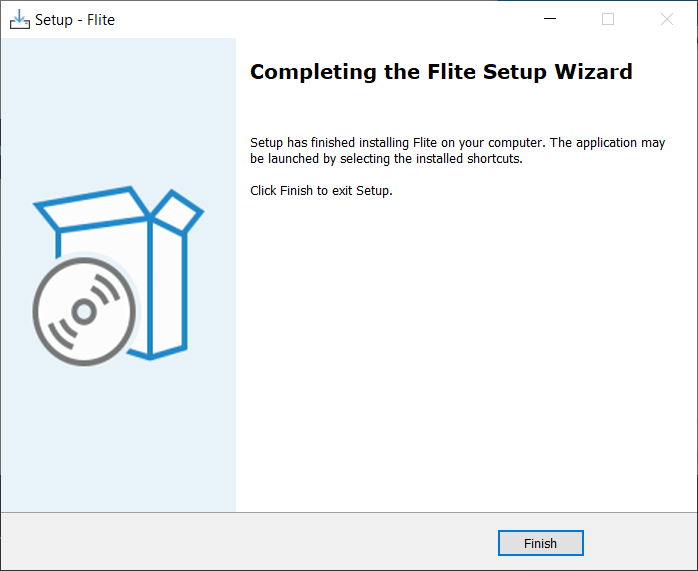Click the grey bottom button bar area

click(x=250, y=542)
